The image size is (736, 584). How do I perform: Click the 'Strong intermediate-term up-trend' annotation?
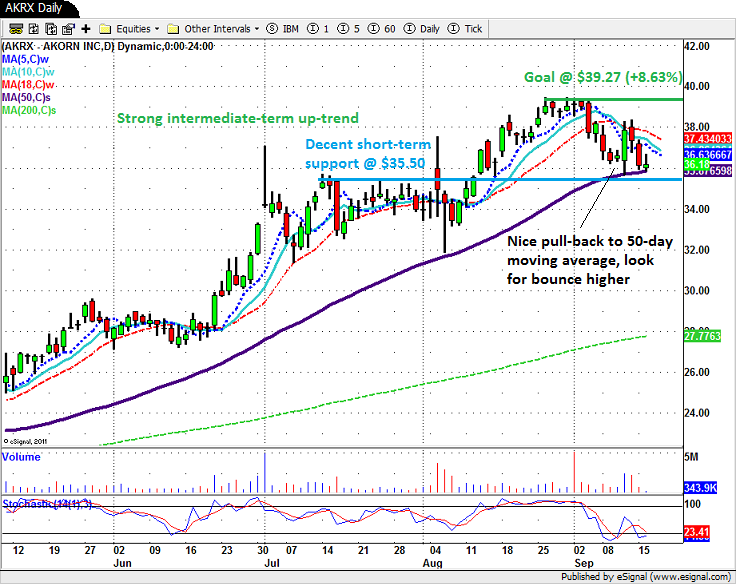pos(238,118)
